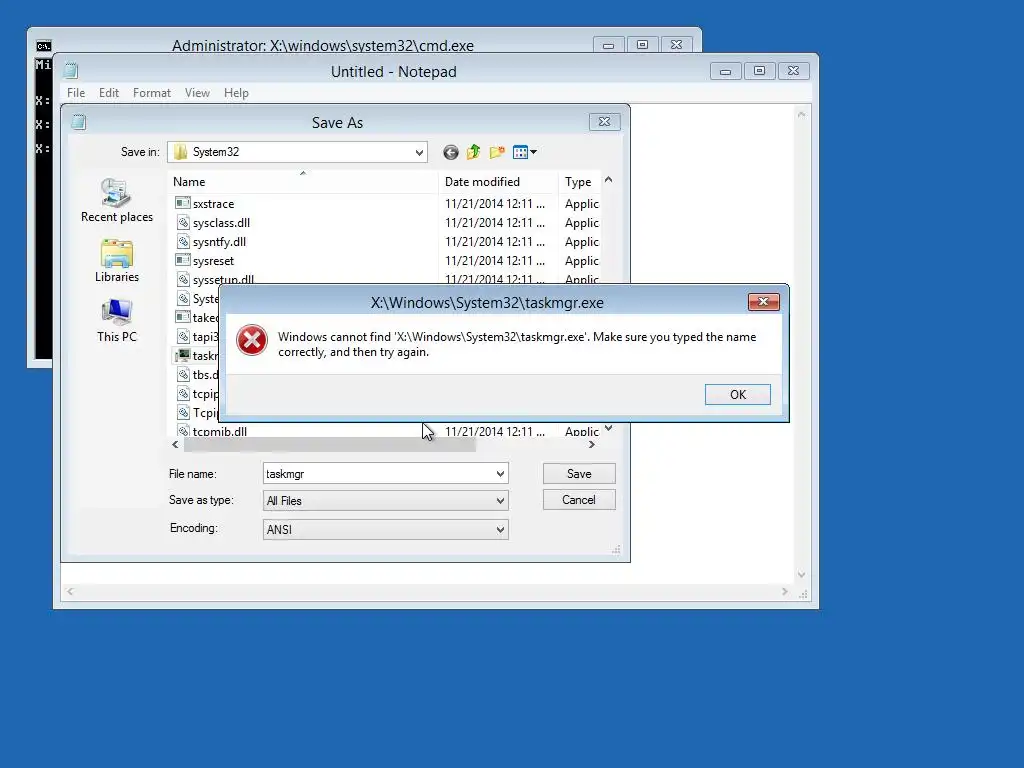1024x768 pixels.
Task: Open Notepad's Help menu
Action: coord(236,93)
